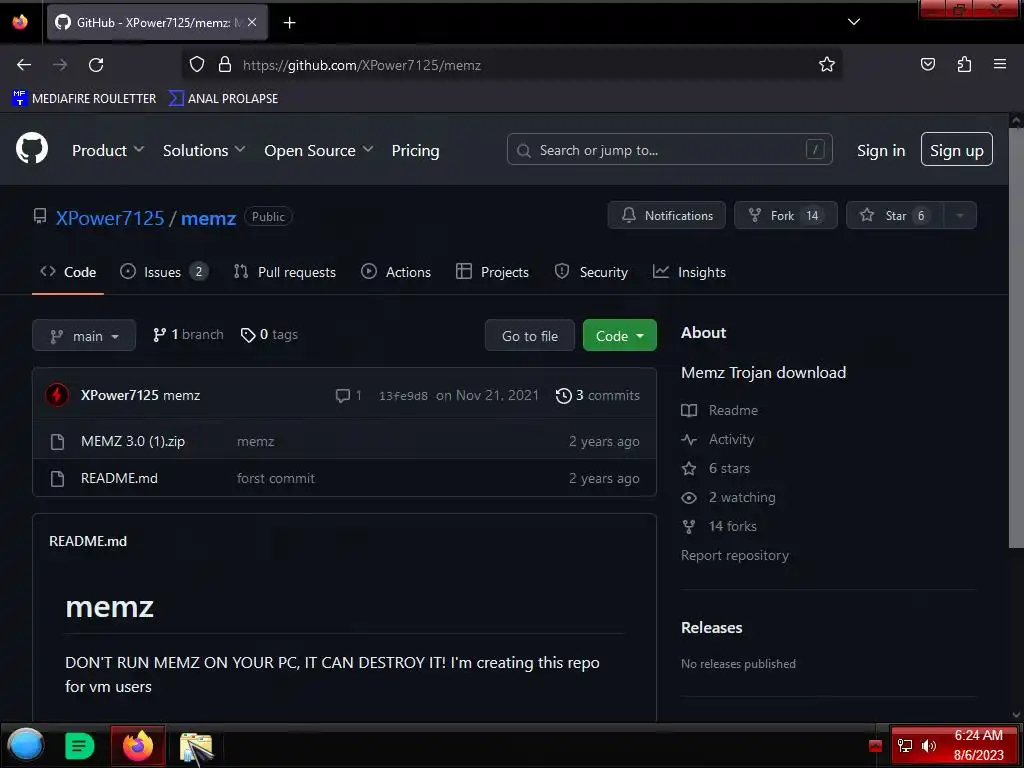The width and height of the screenshot is (1024, 768).
Task: Expand the Solutions menu
Action: click(x=204, y=150)
